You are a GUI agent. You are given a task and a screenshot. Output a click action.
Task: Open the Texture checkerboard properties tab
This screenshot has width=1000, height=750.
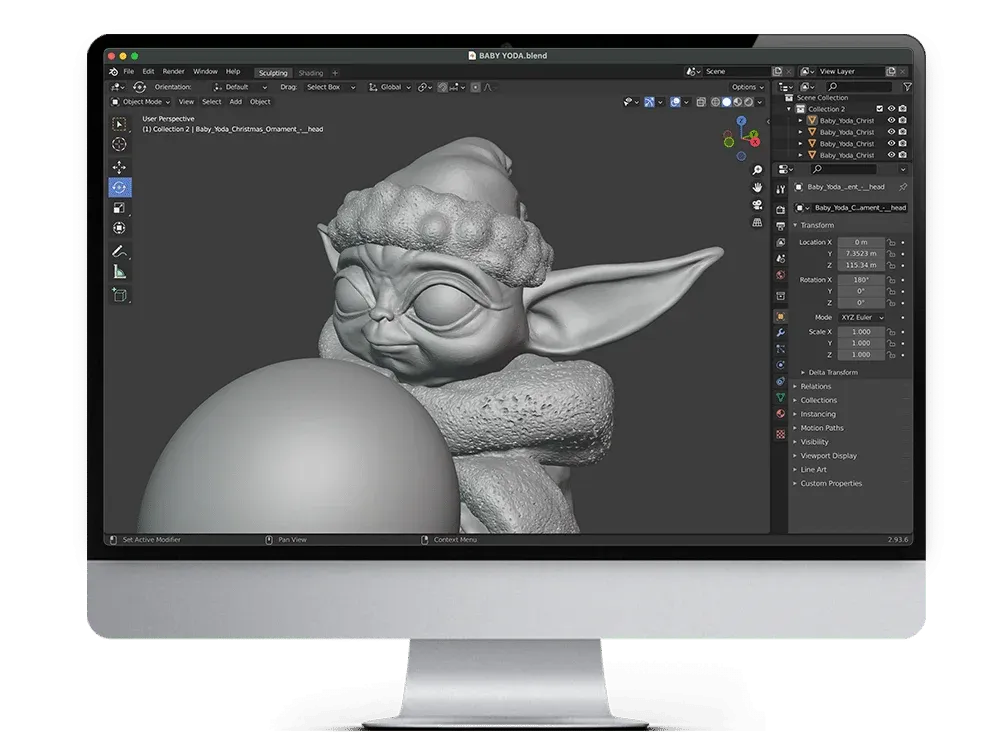(781, 434)
